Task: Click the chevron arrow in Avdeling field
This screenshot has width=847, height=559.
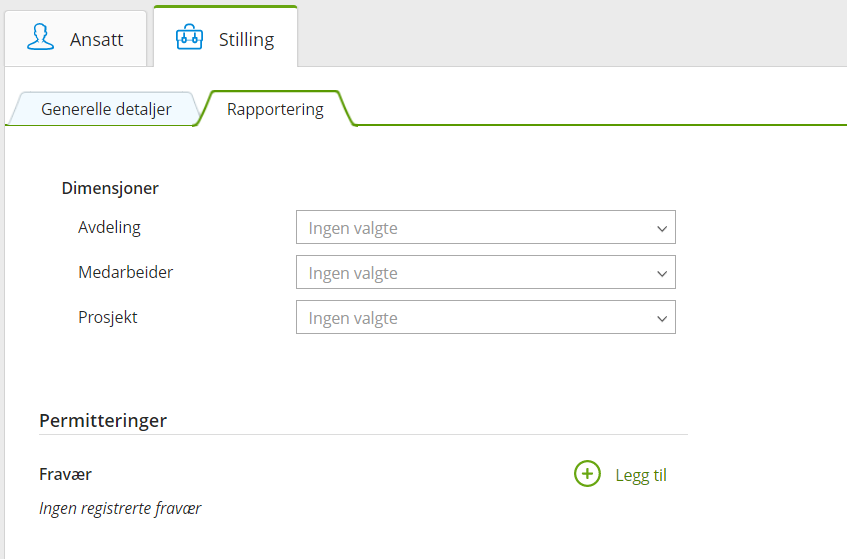Action: click(x=661, y=228)
